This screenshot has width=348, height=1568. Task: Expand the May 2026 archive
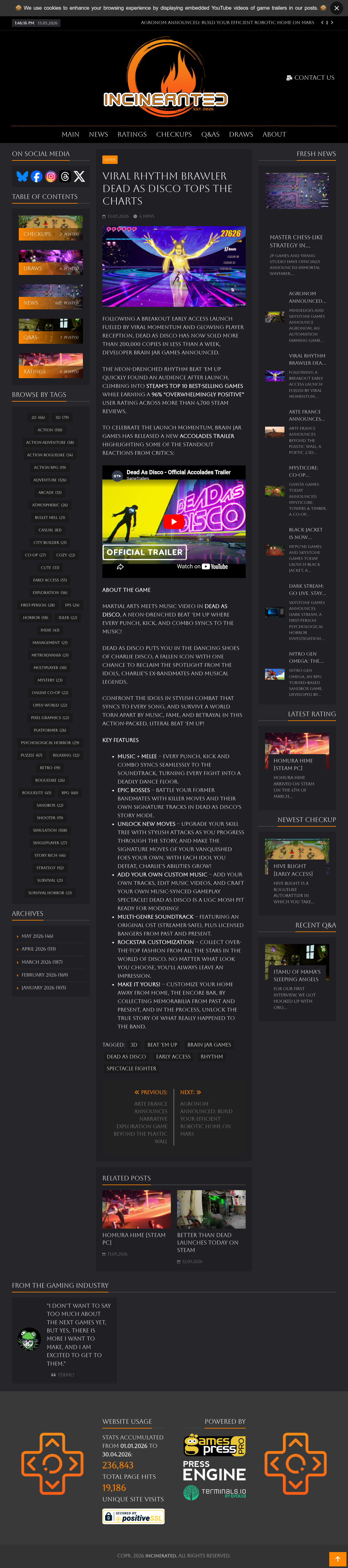tap(37, 936)
